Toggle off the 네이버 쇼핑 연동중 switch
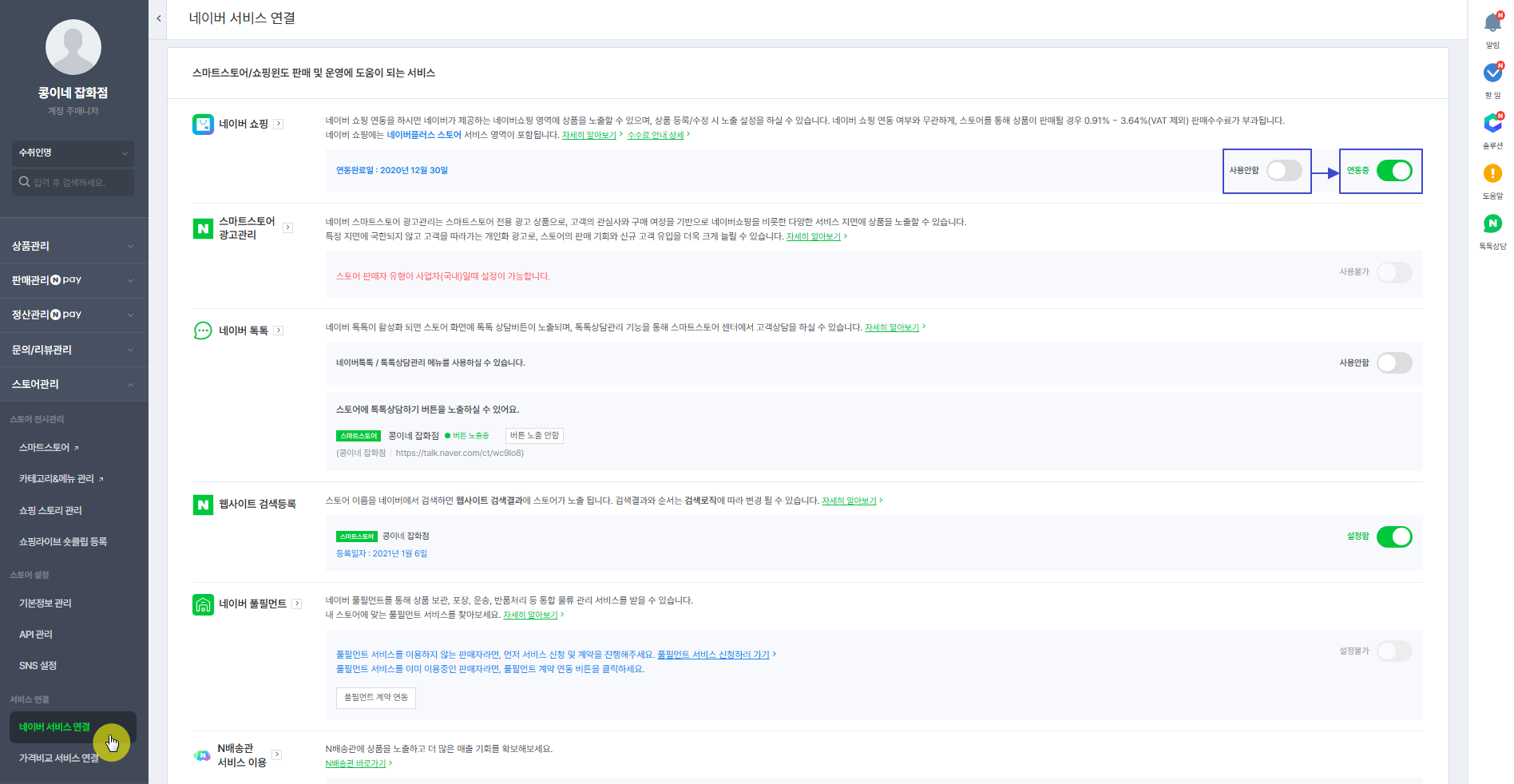1514x784 pixels. (1394, 170)
